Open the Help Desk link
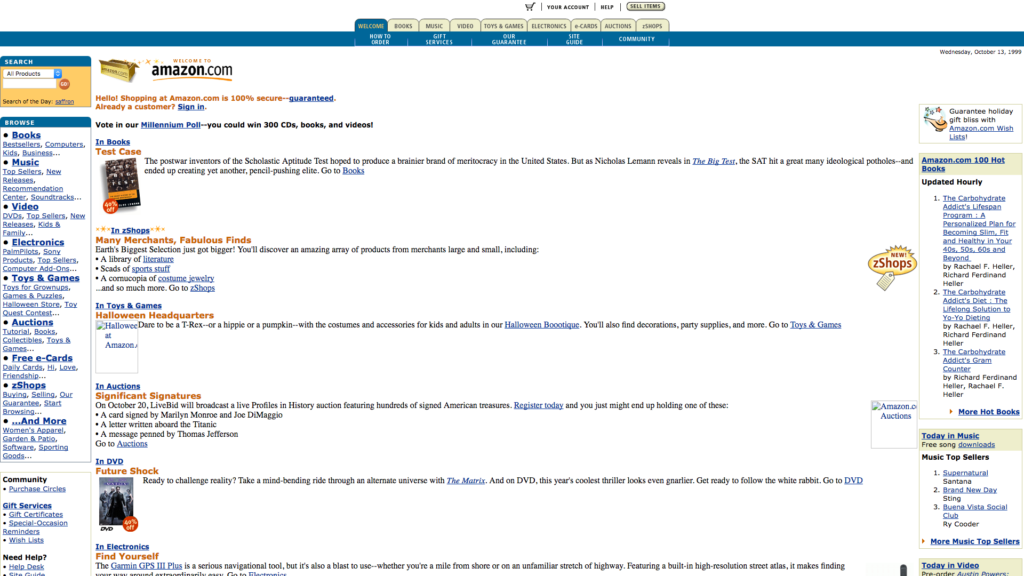 tap(26, 567)
